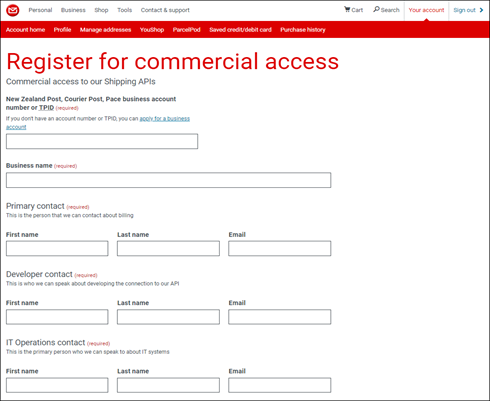Click the Search magnifier icon

[x=376, y=9]
